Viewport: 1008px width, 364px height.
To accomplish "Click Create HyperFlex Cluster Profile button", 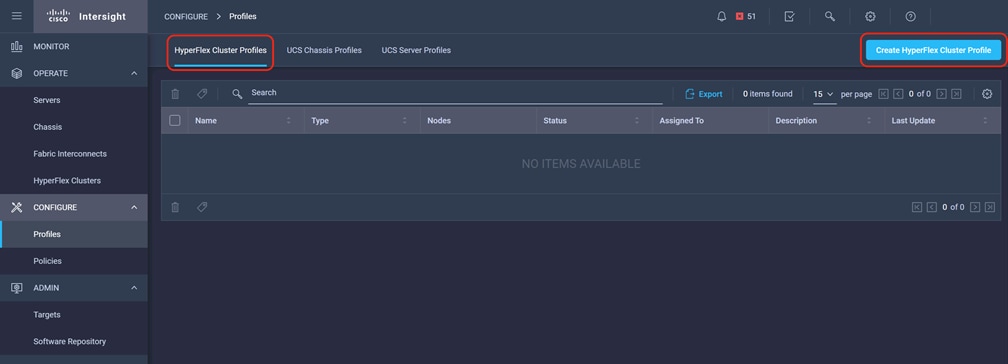I will click(933, 50).
